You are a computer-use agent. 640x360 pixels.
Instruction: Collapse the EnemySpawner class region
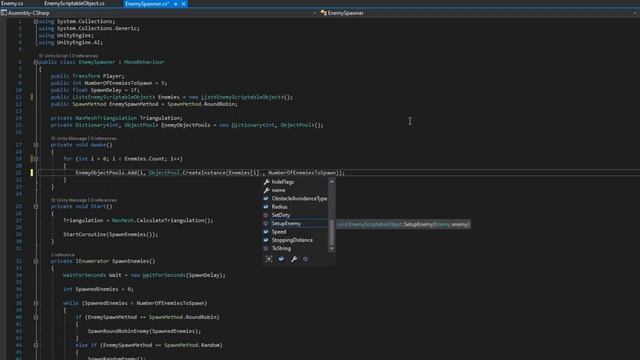(x=36, y=62)
